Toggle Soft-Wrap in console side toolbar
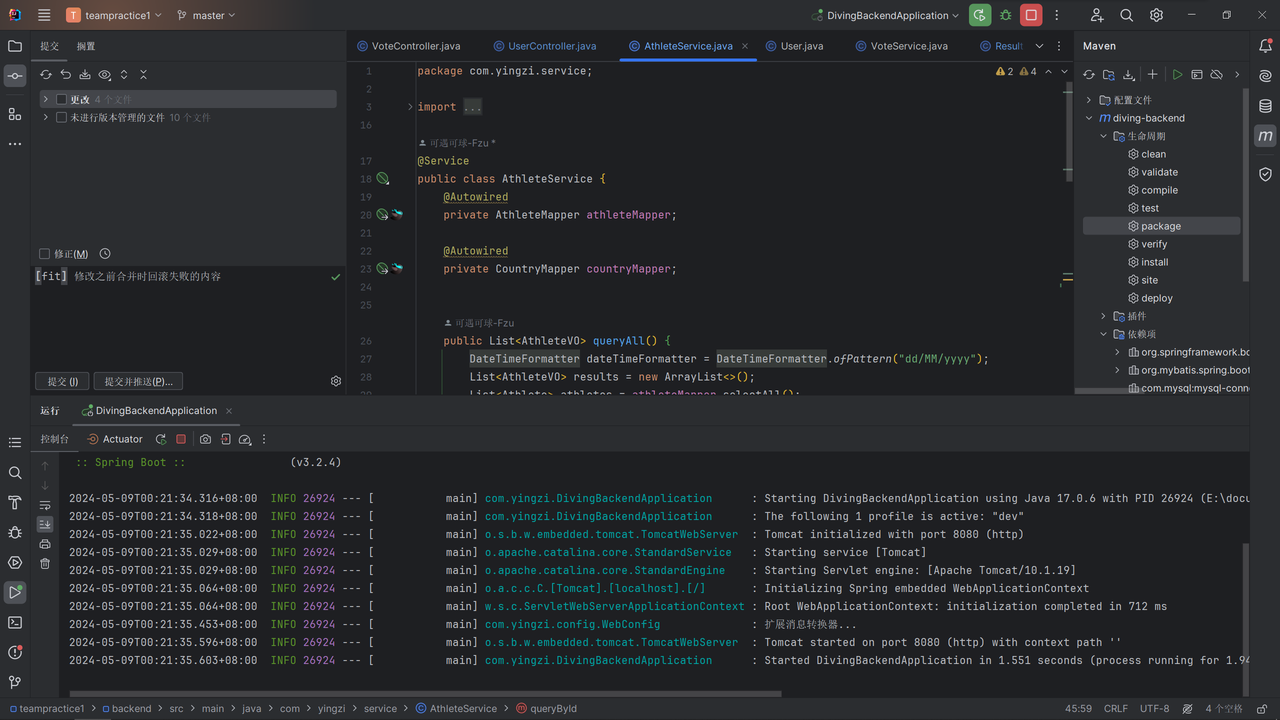The image size is (1280, 720). pyautogui.click(x=45, y=505)
